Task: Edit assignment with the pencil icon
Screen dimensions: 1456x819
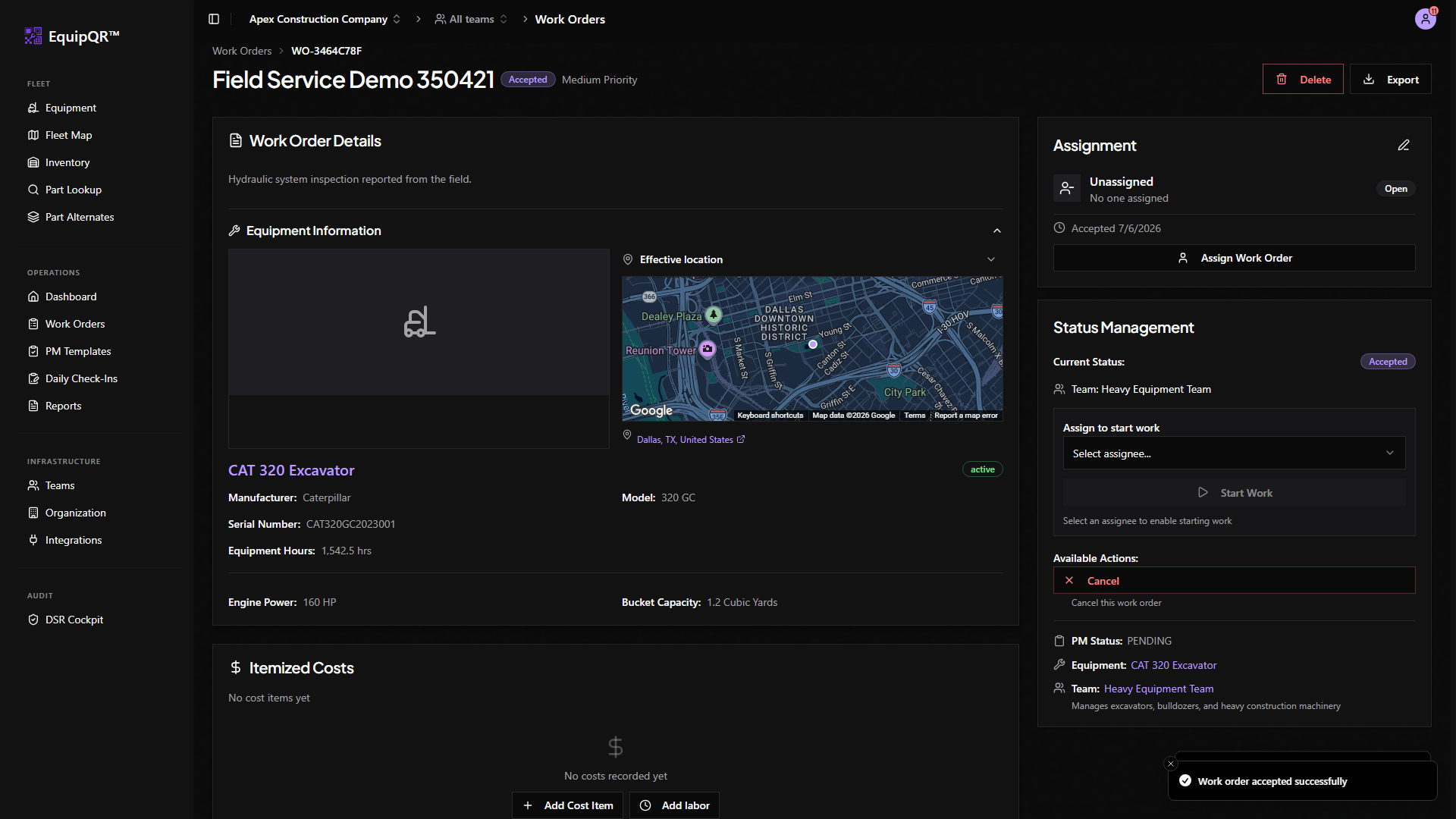Action: pos(1404,145)
